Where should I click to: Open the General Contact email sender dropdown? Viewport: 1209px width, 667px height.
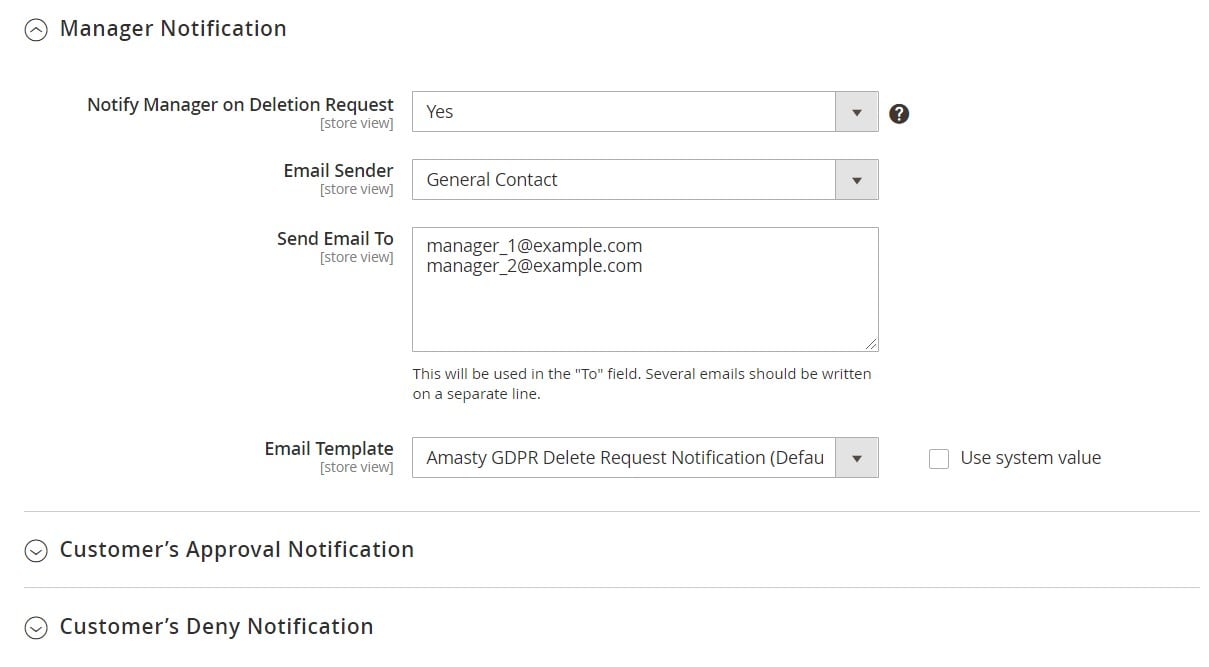[645, 180]
